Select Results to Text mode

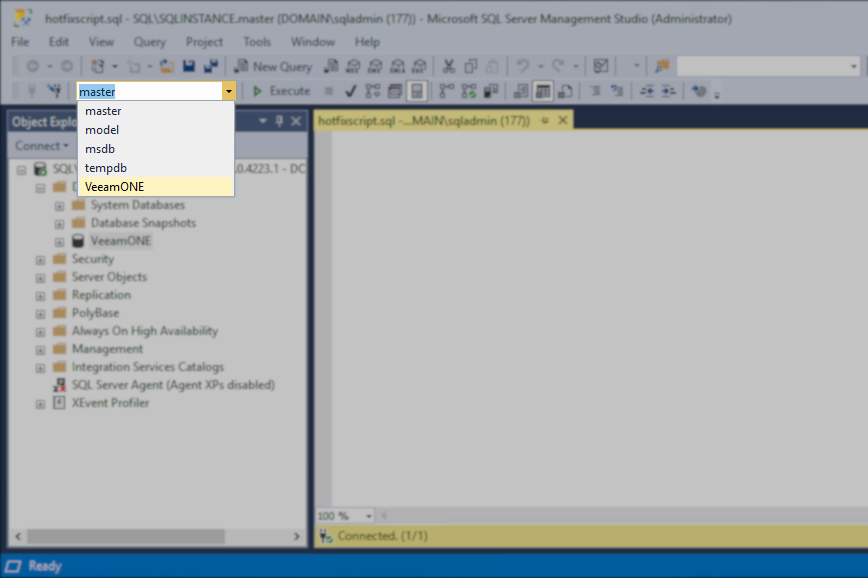(x=521, y=91)
